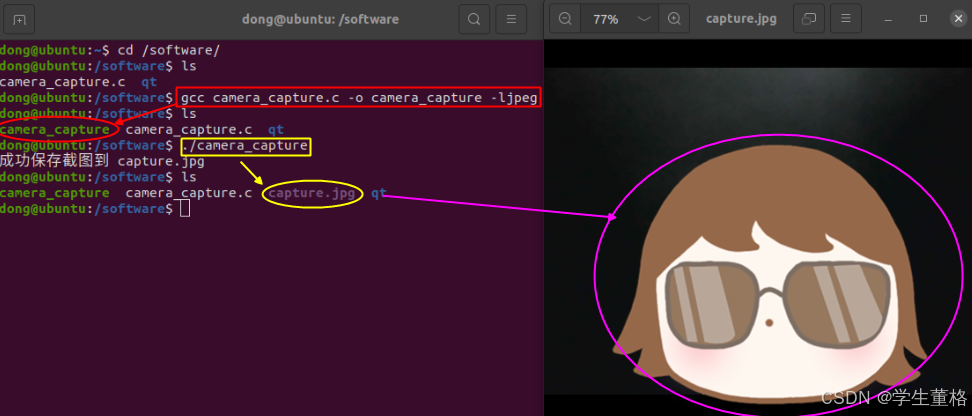Open a new terminal tab

click(19, 19)
